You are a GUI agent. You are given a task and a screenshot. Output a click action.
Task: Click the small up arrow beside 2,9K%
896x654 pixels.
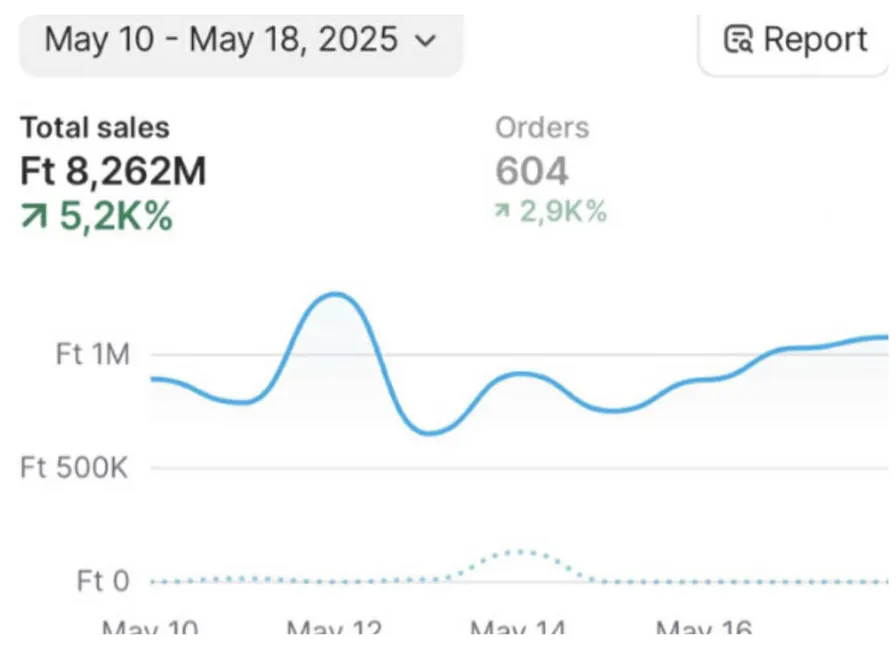(x=504, y=212)
